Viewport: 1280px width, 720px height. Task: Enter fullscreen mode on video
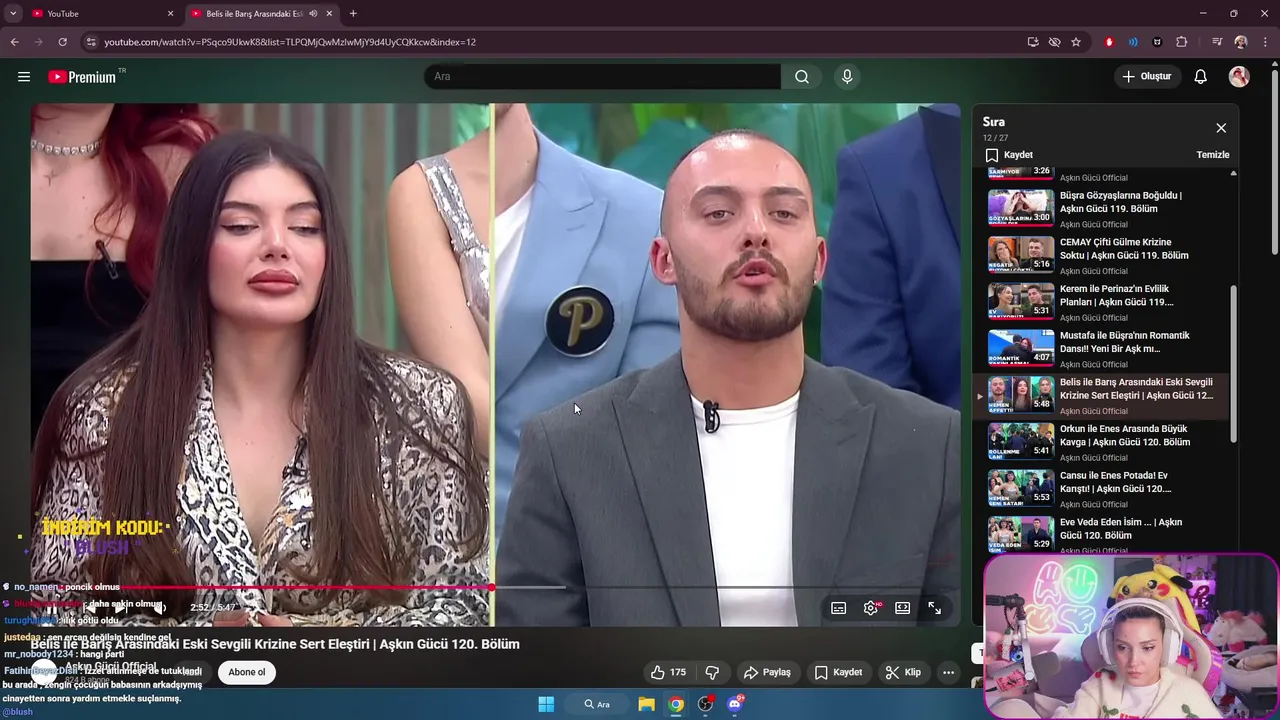point(934,608)
